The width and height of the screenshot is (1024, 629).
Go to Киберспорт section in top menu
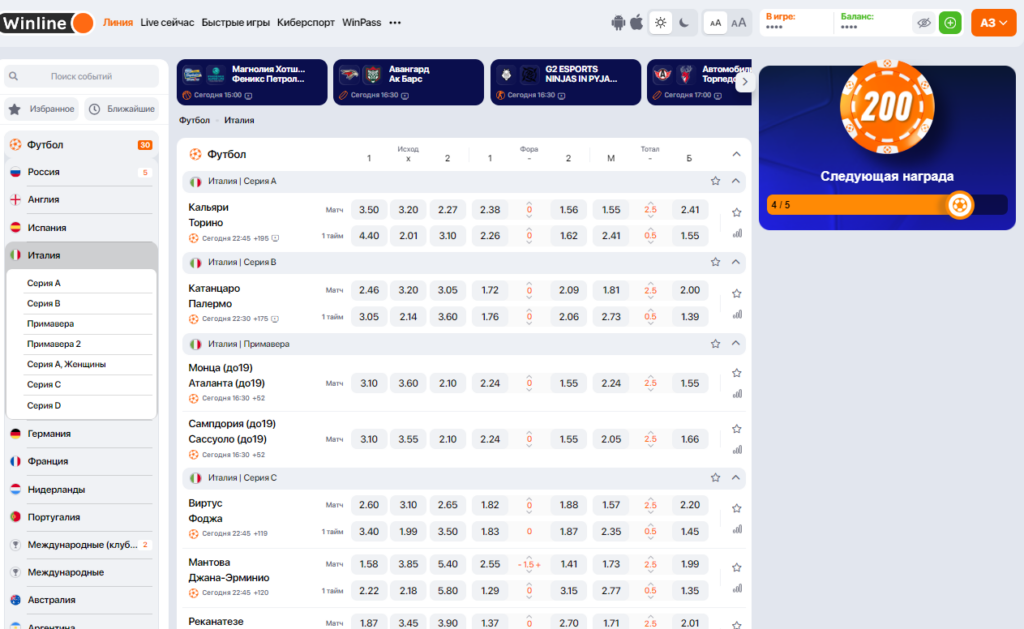tap(306, 22)
